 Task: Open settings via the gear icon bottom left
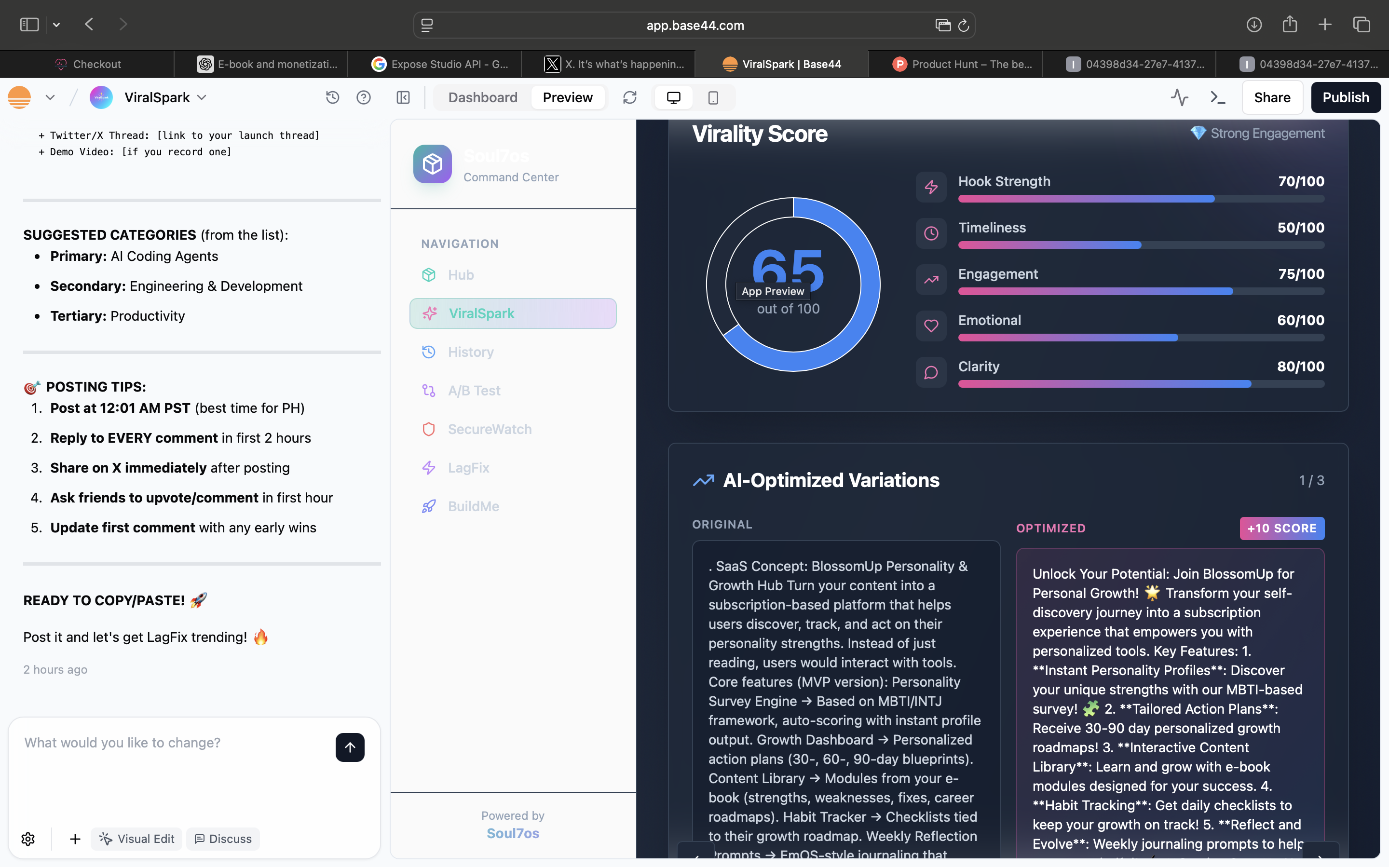[27, 838]
